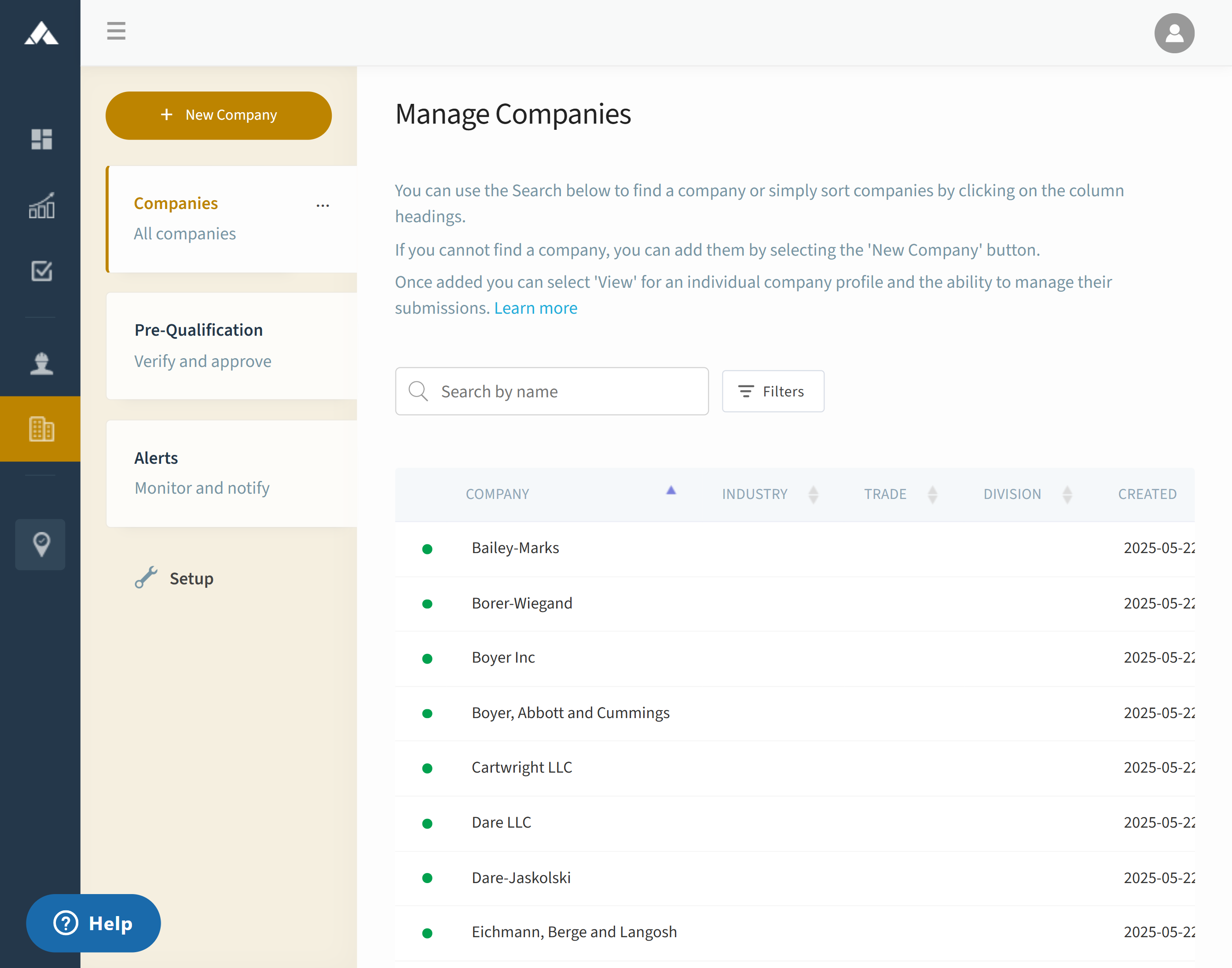Click the plus icon on New Company
Screen dimensions: 1232x968
[x=167, y=114]
